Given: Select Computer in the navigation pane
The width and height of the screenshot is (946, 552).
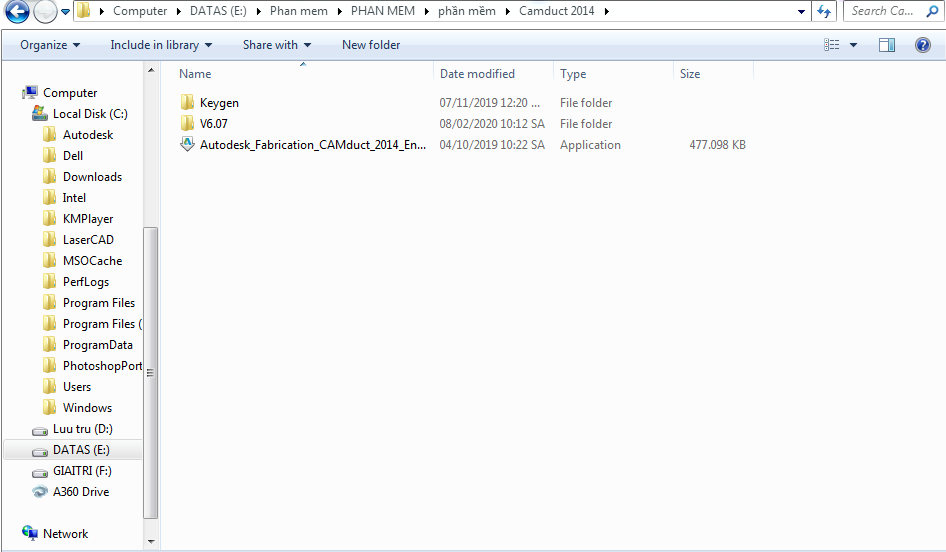Looking at the screenshot, I should tap(70, 93).
